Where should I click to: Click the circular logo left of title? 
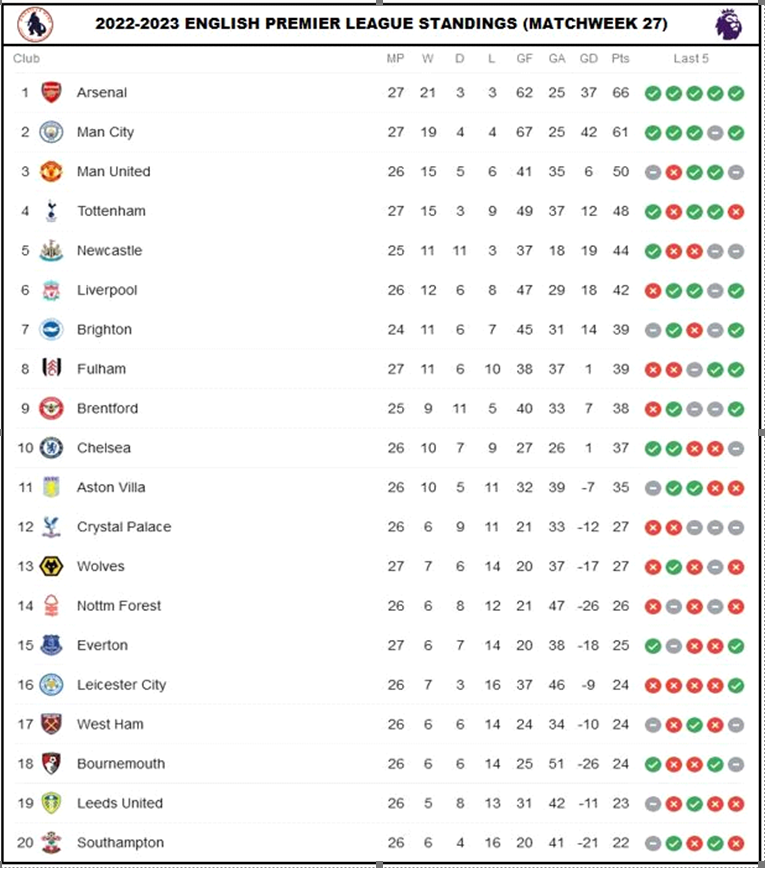tap(35, 24)
